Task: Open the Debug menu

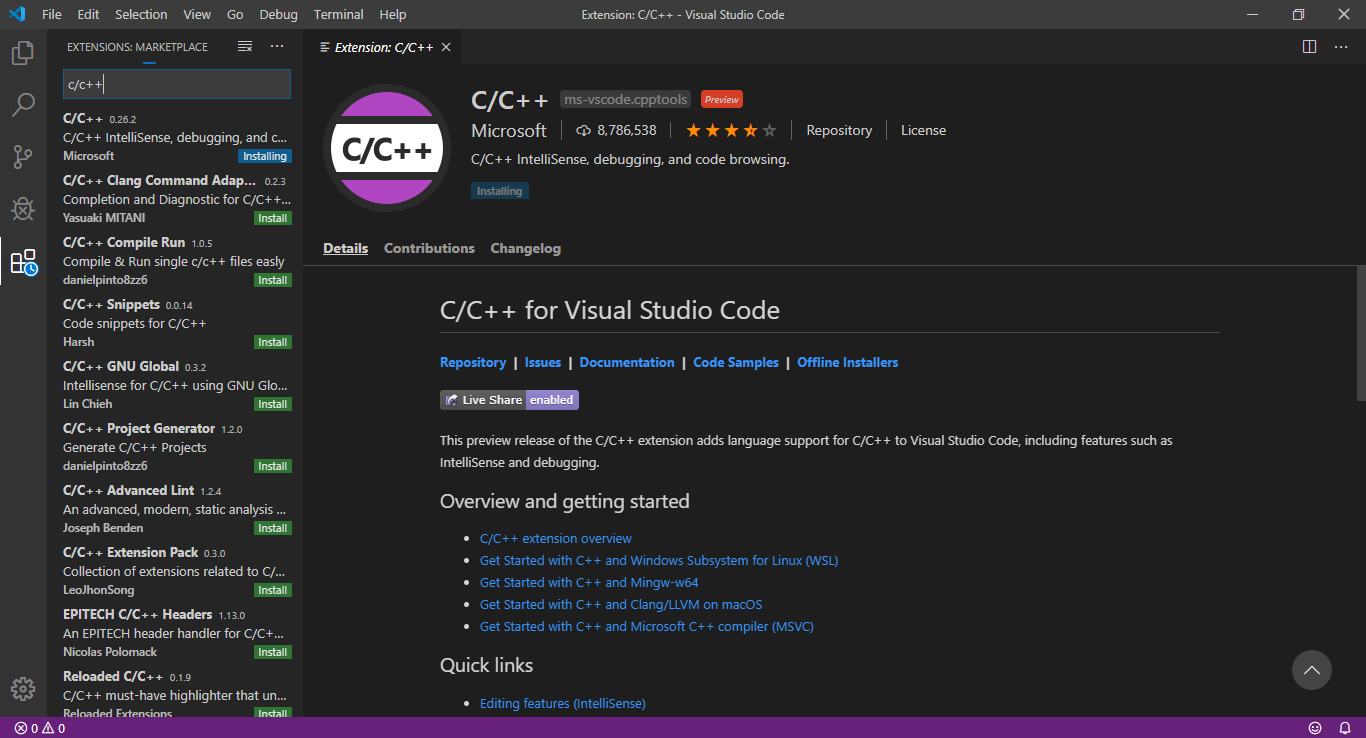Action: coord(278,14)
